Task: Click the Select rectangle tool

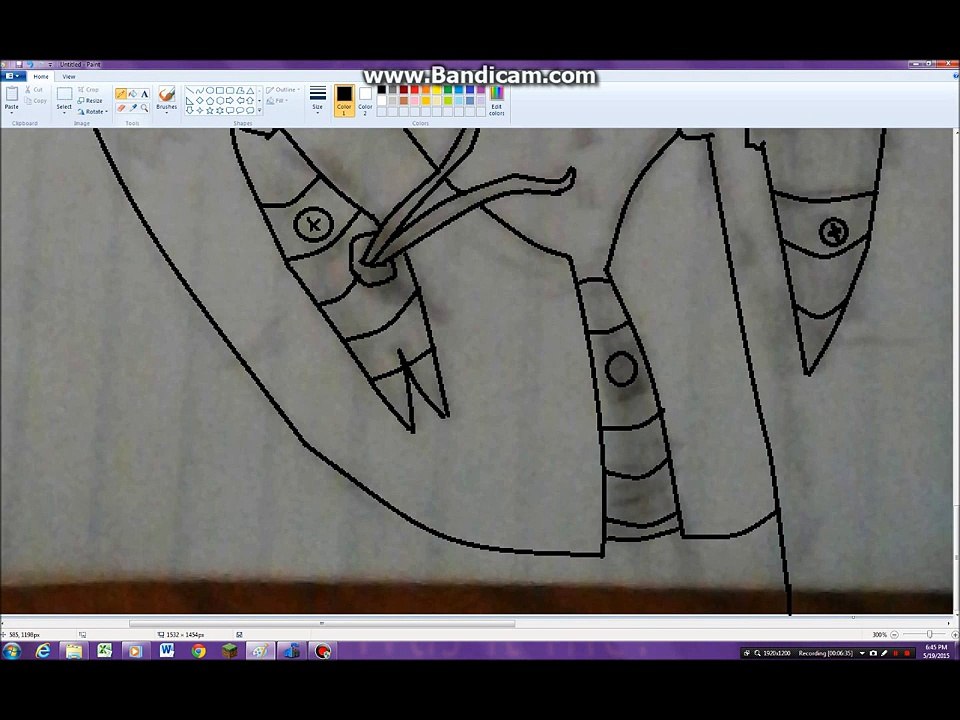Action: click(64, 94)
